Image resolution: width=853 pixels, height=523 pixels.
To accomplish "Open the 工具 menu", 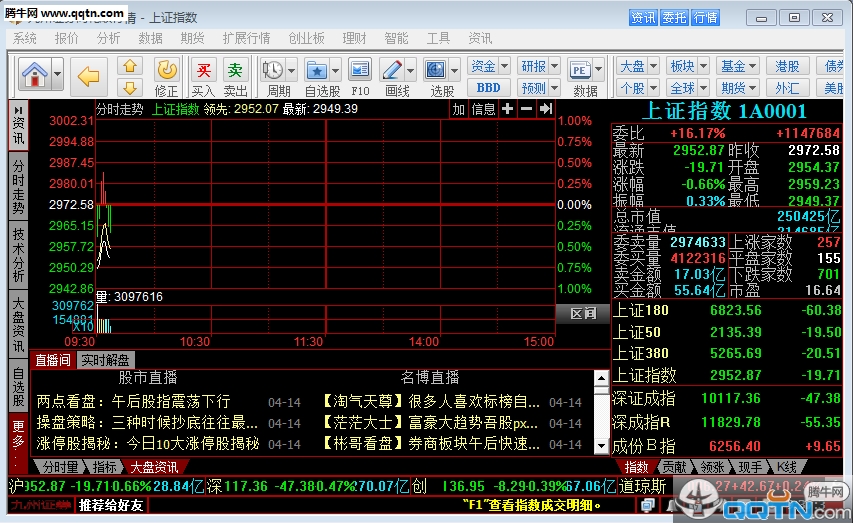I will pos(438,38).
